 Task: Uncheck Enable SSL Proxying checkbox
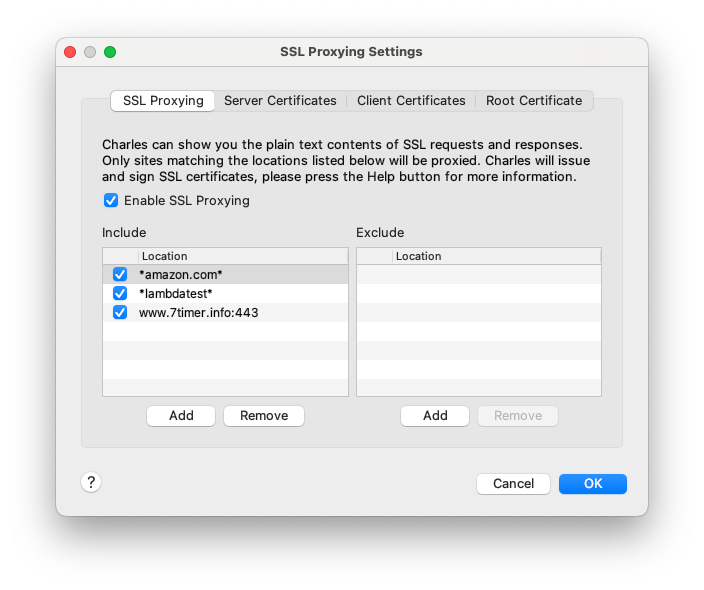[x=111, y=201]
